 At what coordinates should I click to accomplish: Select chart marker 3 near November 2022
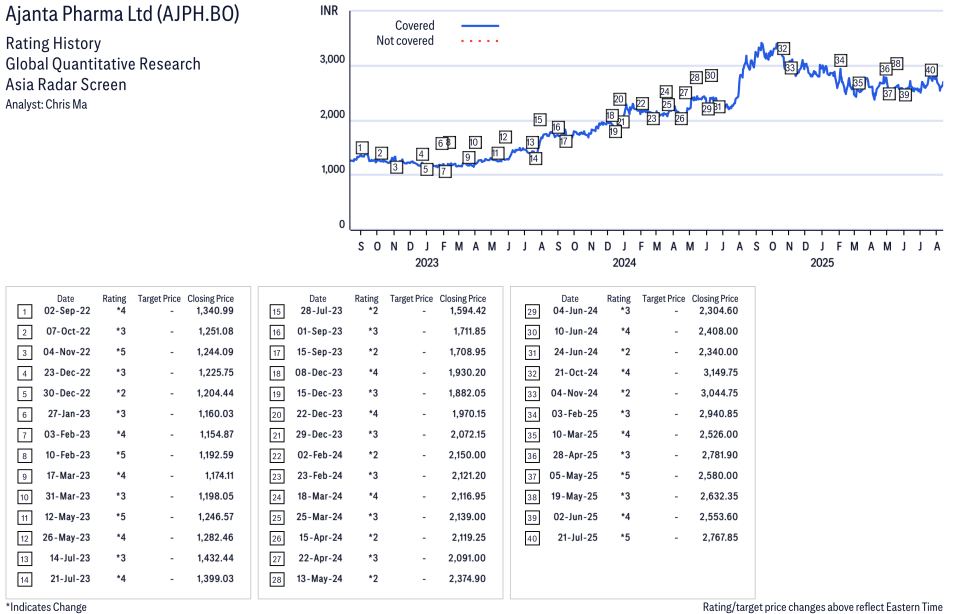pyautogui.click(x=396, y=167)
